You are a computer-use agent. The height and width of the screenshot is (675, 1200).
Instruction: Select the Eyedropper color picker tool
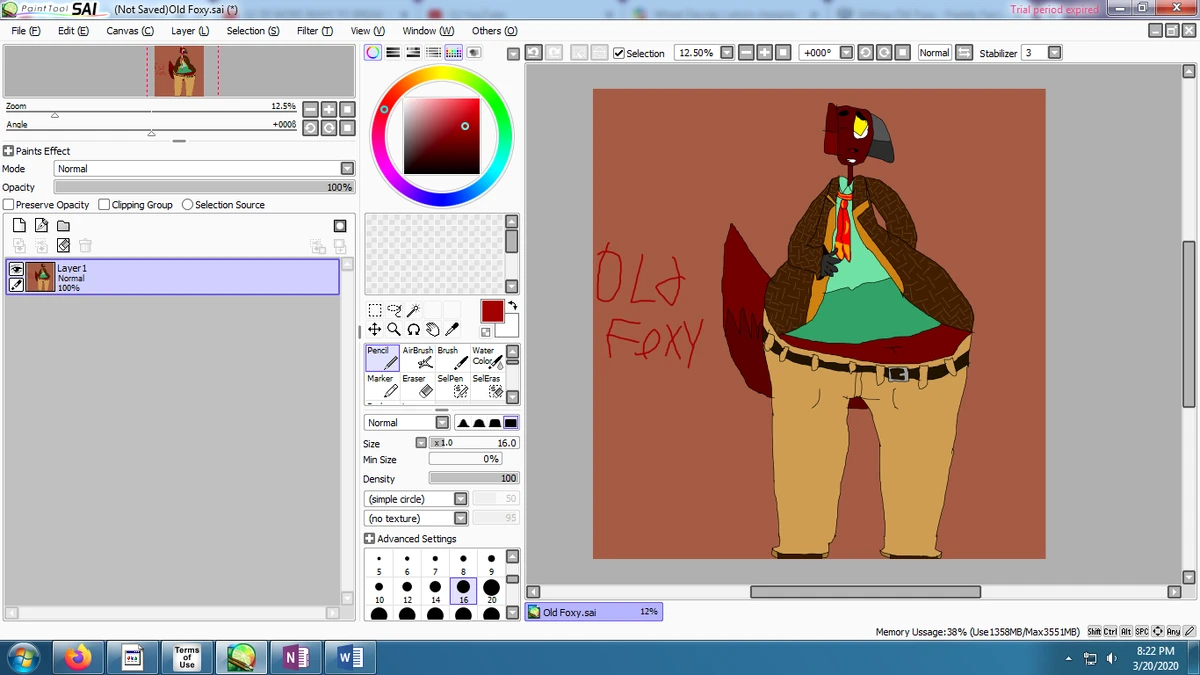[x=451, y=330]
